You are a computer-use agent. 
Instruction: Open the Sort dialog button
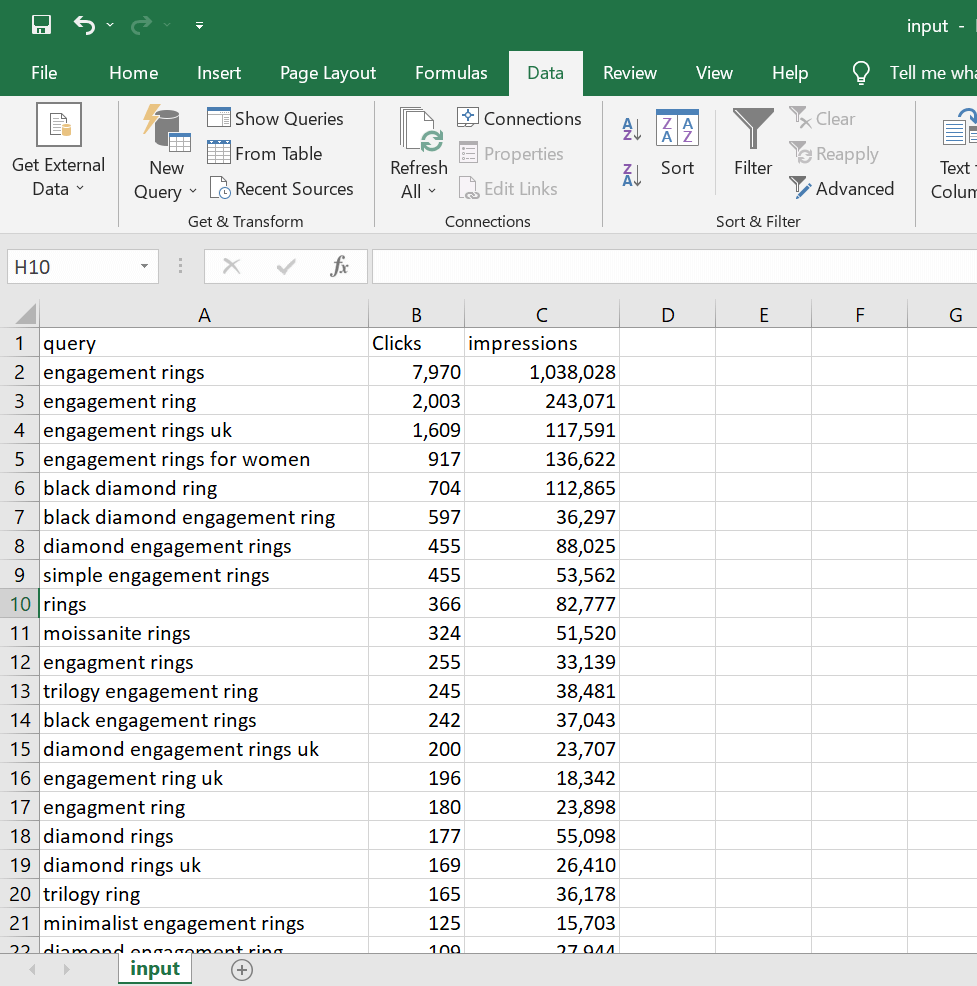(x=677, y=142)
